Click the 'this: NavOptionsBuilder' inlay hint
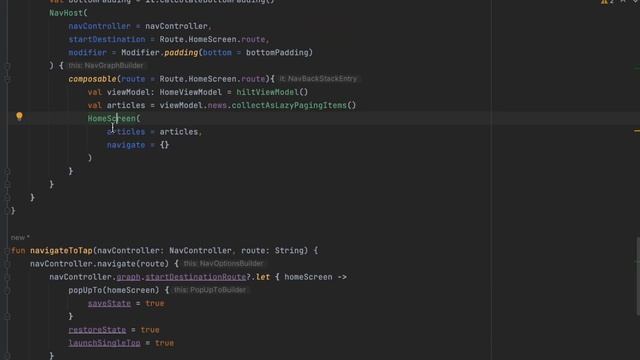 coord(223,264)
